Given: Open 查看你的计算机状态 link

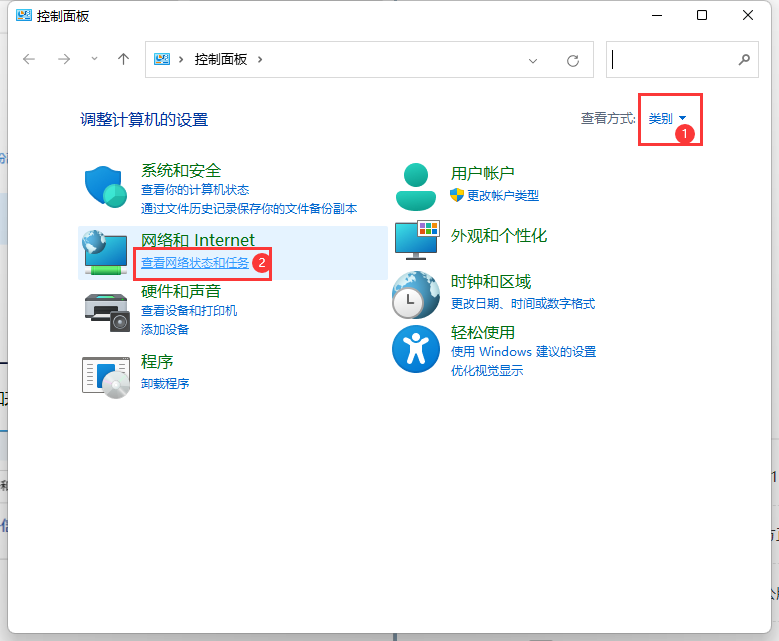Looking at the screenshot, I should tap(195, 190).
